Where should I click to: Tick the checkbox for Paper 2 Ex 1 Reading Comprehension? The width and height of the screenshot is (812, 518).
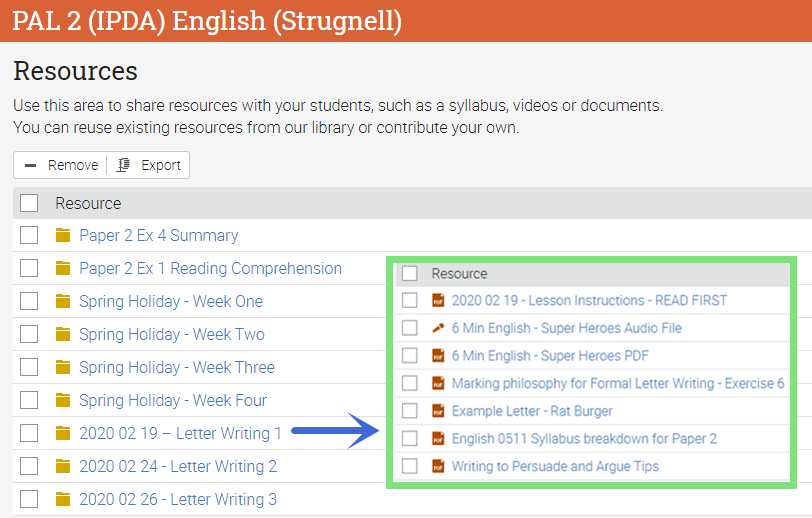[x=29, y=269]
